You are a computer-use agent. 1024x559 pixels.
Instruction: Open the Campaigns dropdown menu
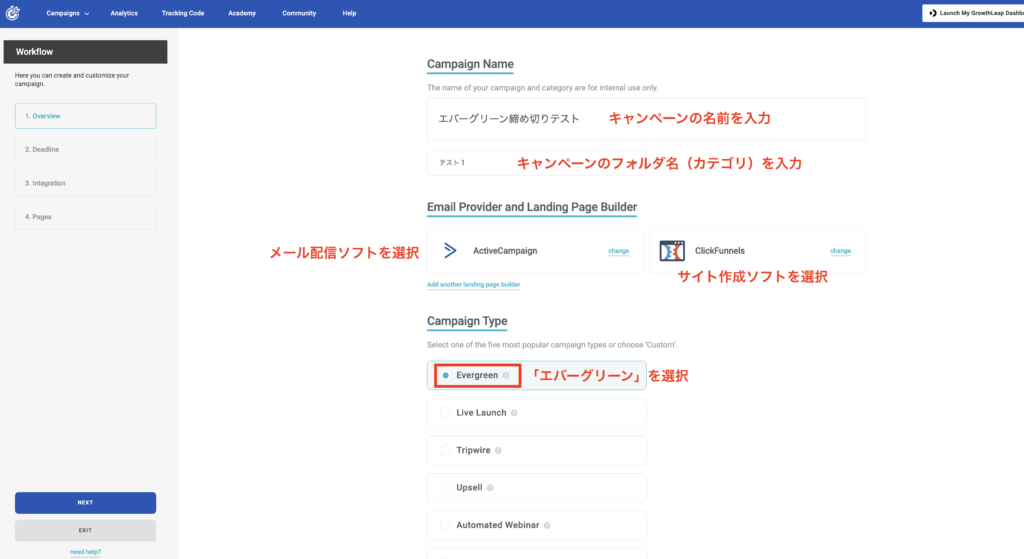(67, 13)
